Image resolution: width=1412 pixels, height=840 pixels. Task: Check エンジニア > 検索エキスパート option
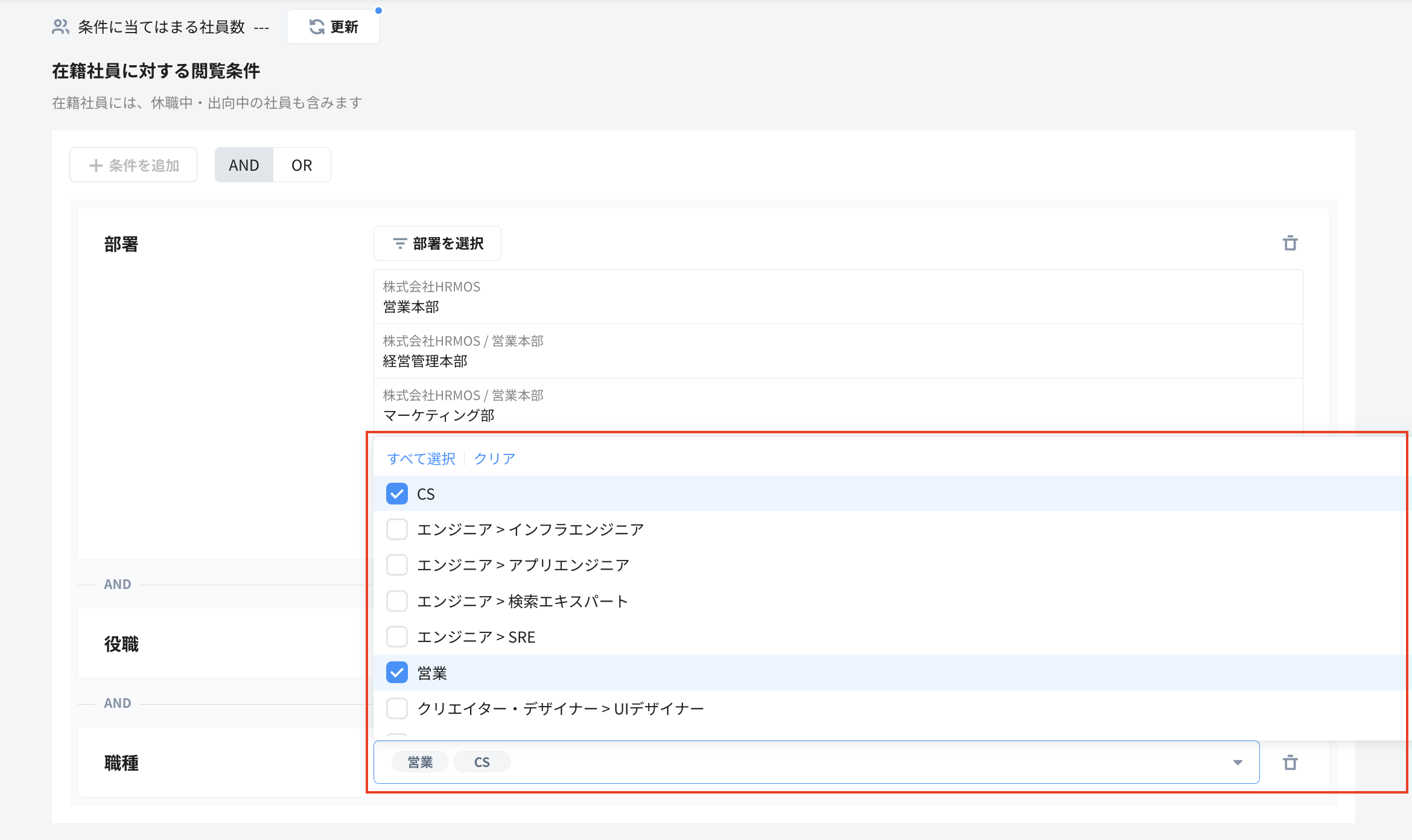(x=397, y=601)
